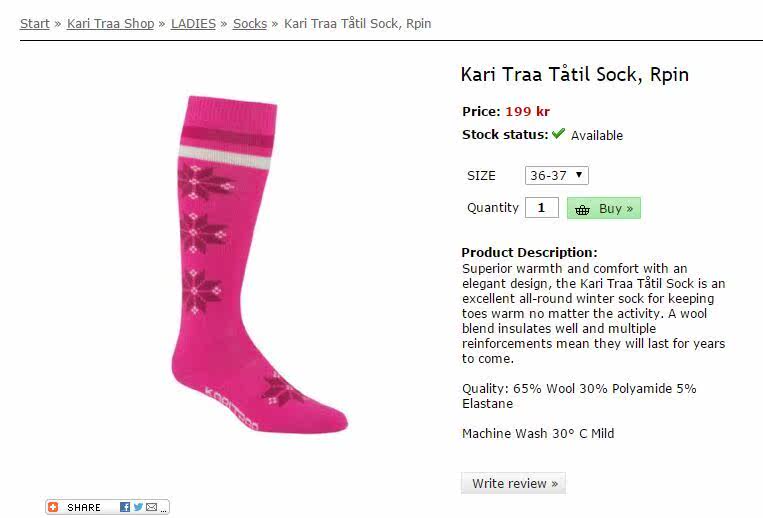
Task: Open the LADIES category breadcrumb
Action: tap(193, 23)
